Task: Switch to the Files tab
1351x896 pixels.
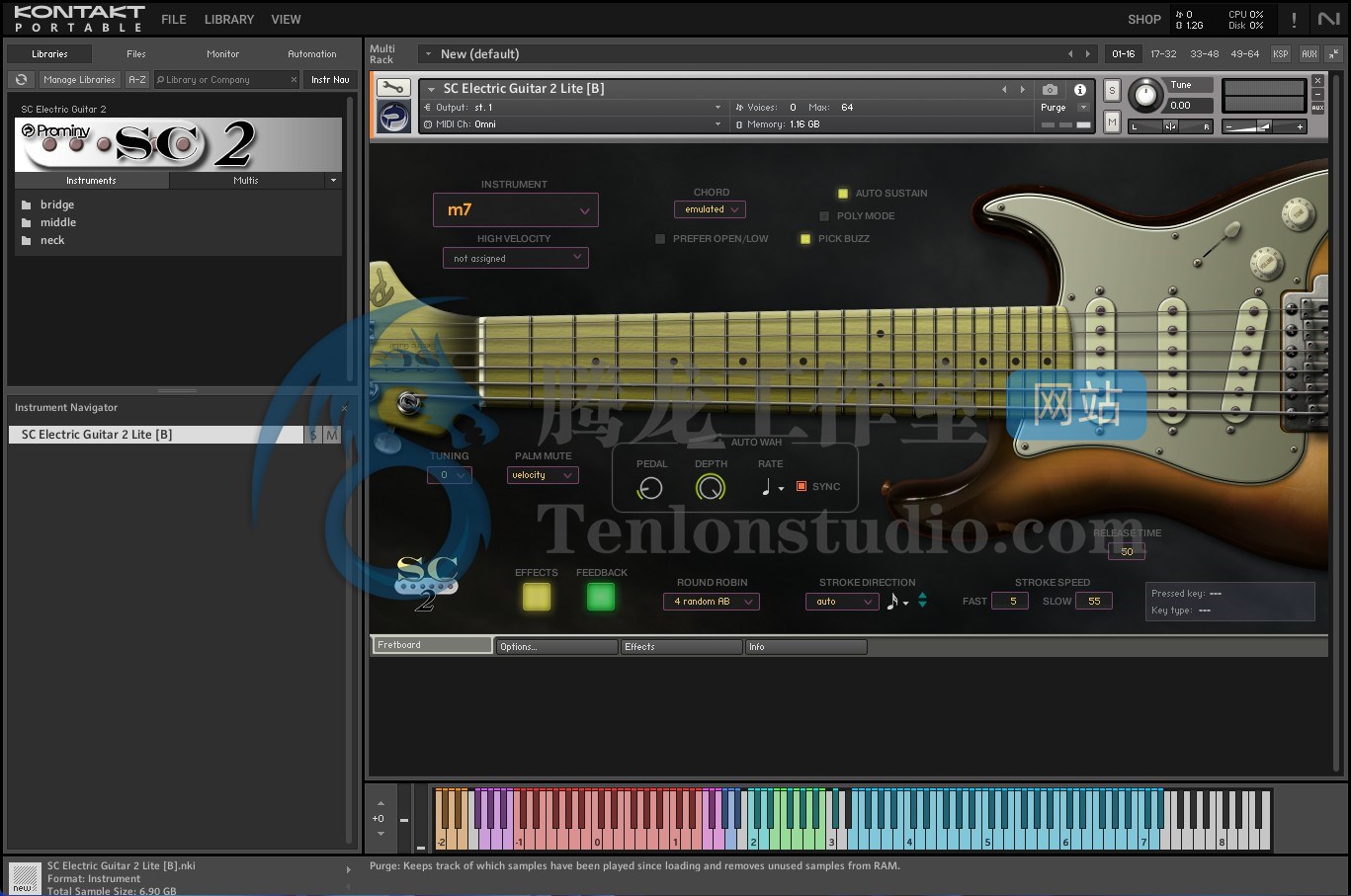Action: pos(136,54)
